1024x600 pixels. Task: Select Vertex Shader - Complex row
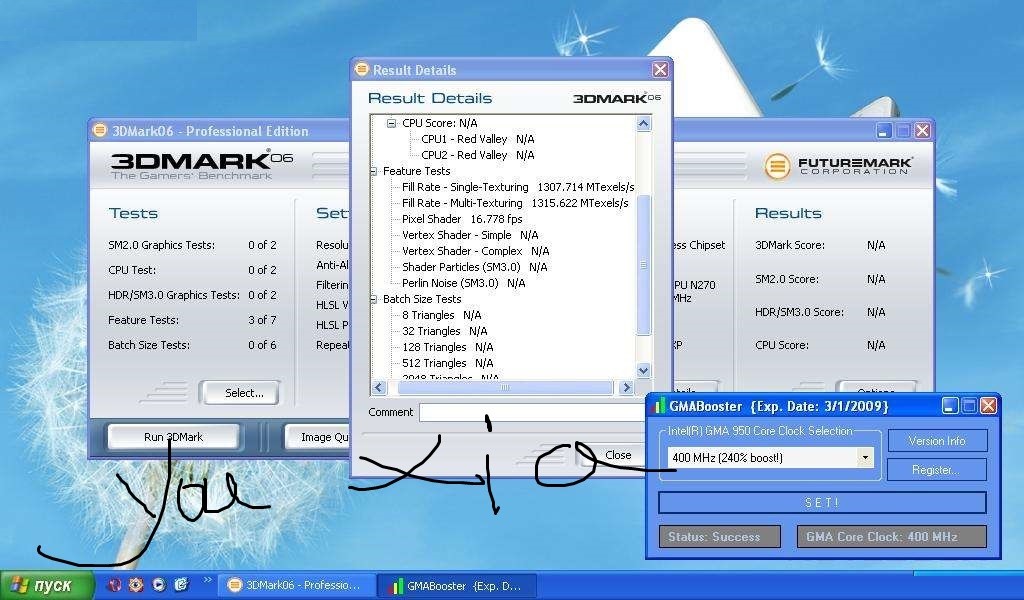coord(475,251)
